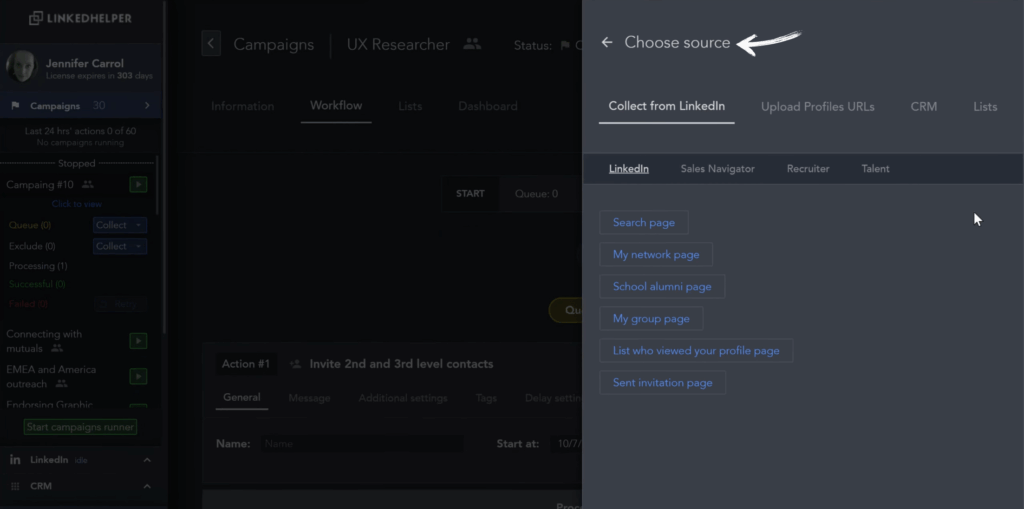Click the back chevron next to Campaigns
Viewport: 1024px width, 509px height.
[x=210, y=44]
